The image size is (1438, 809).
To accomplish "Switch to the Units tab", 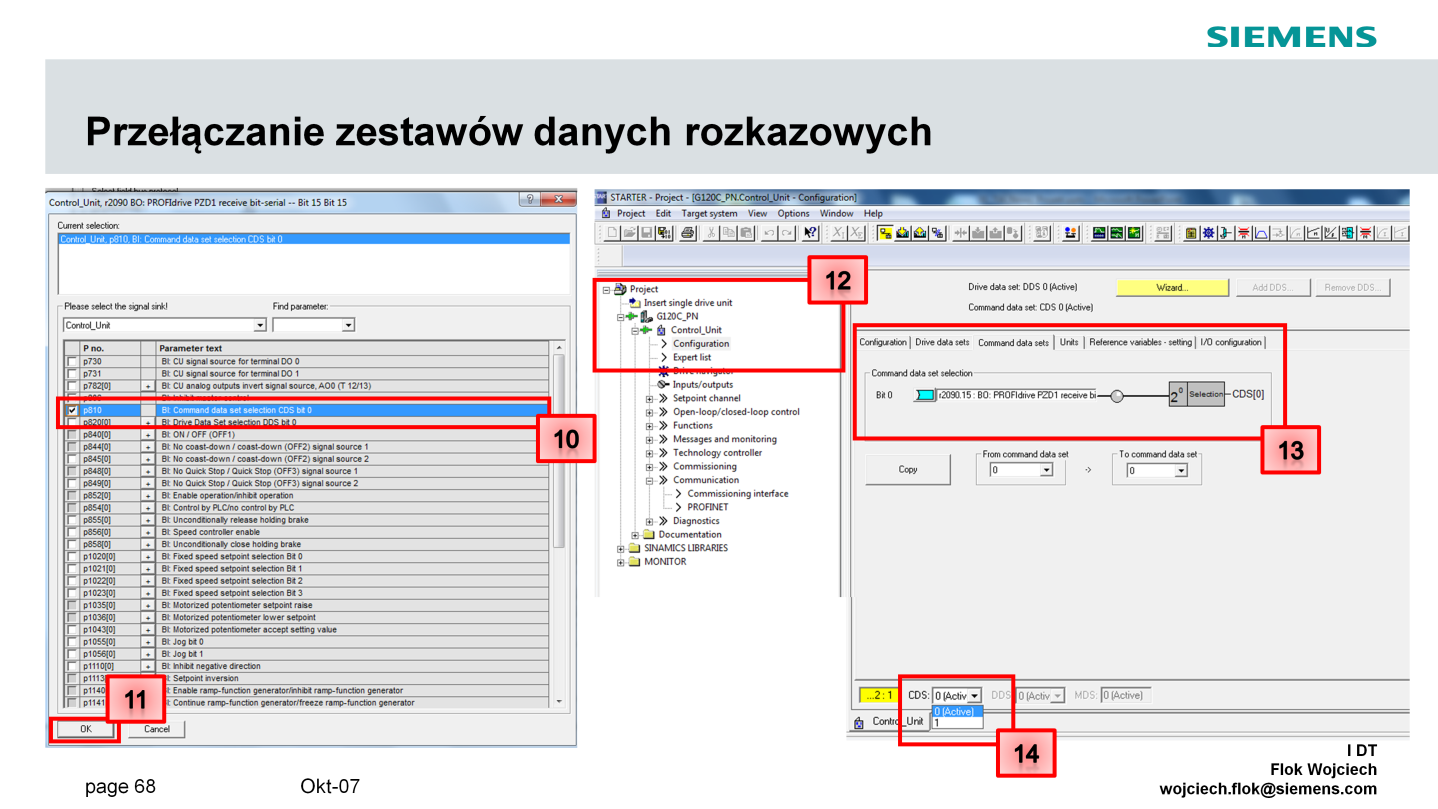I will coord(1069,342).
